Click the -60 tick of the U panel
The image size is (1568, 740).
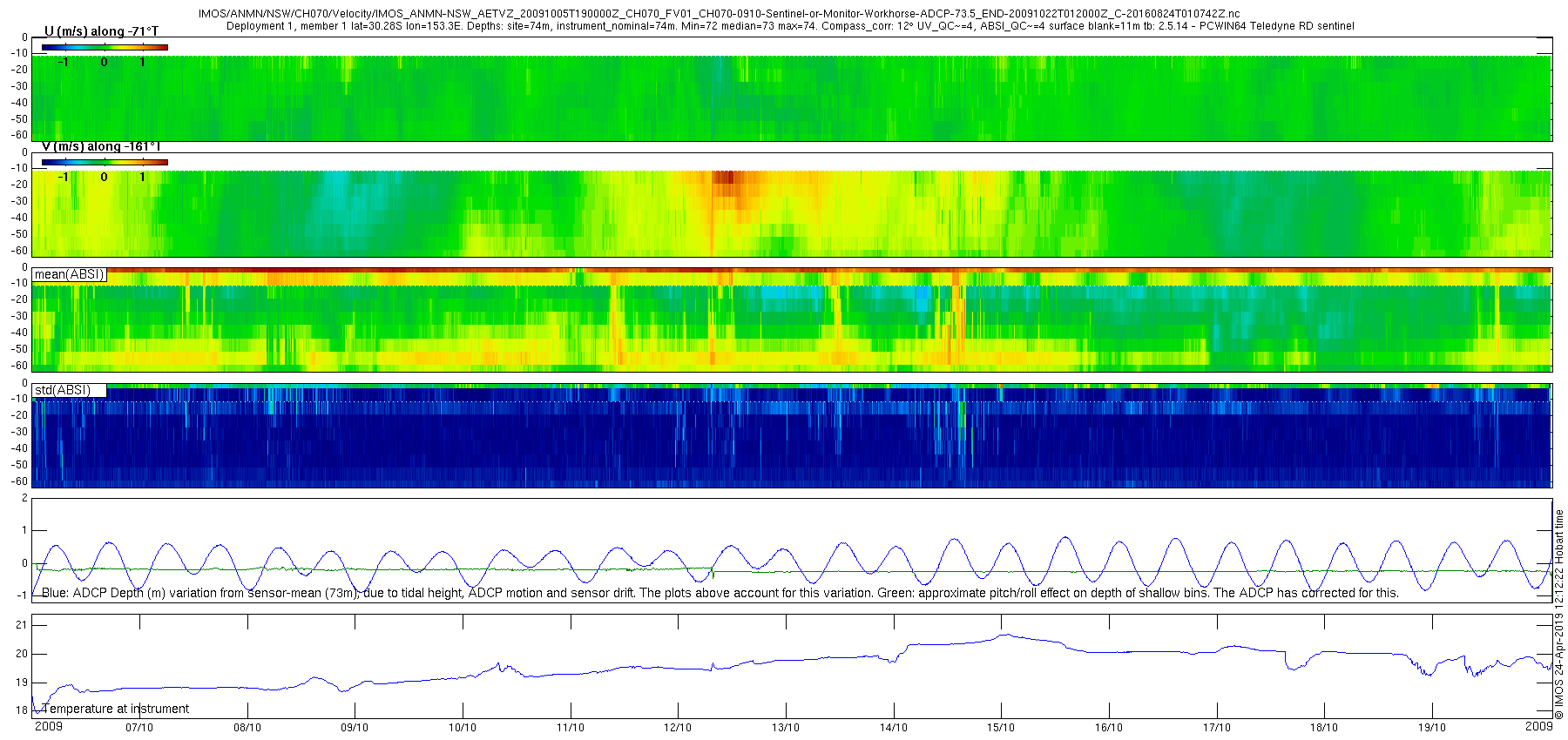tap(19, 135)
